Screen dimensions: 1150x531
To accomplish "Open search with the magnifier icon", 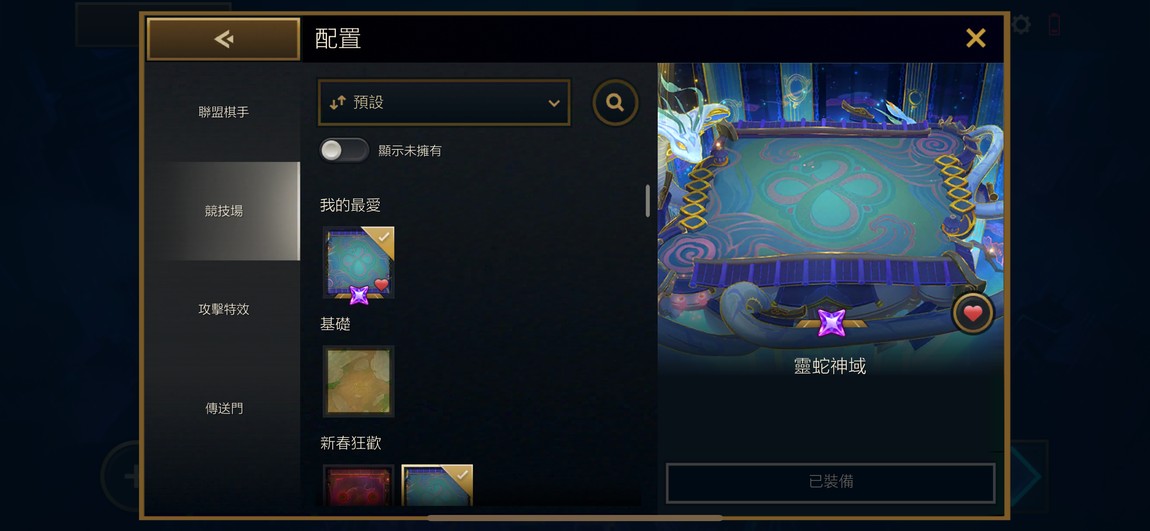I will (x=615, y=103).
